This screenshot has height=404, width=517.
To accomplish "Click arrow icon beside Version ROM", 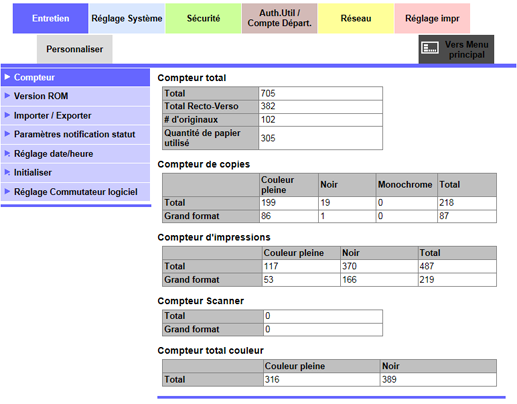I will coord(7,96).
